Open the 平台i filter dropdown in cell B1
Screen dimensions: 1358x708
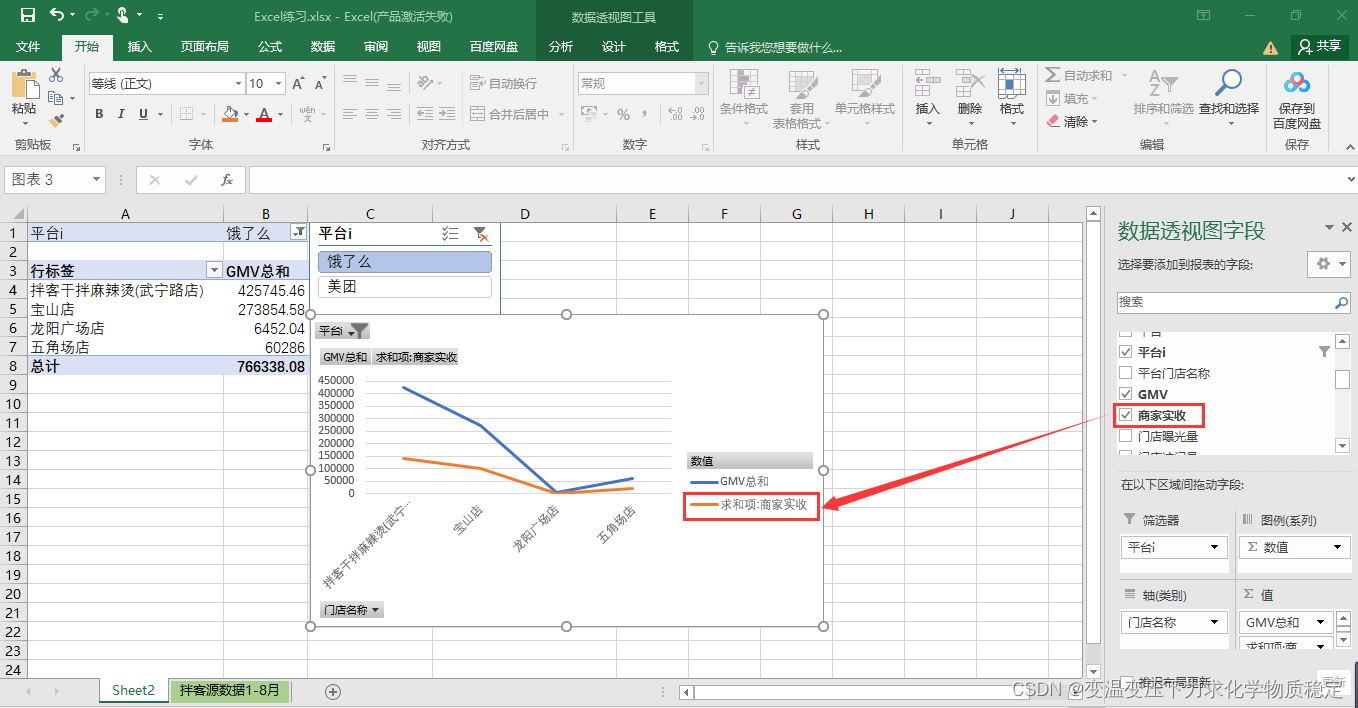click(298, 232)
